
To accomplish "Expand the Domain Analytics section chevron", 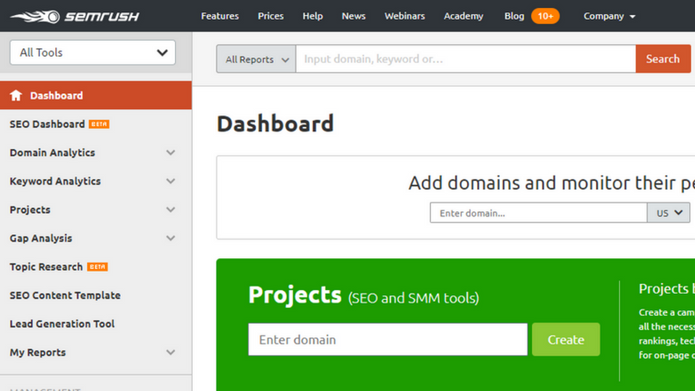I will click(x=171, y=152).
